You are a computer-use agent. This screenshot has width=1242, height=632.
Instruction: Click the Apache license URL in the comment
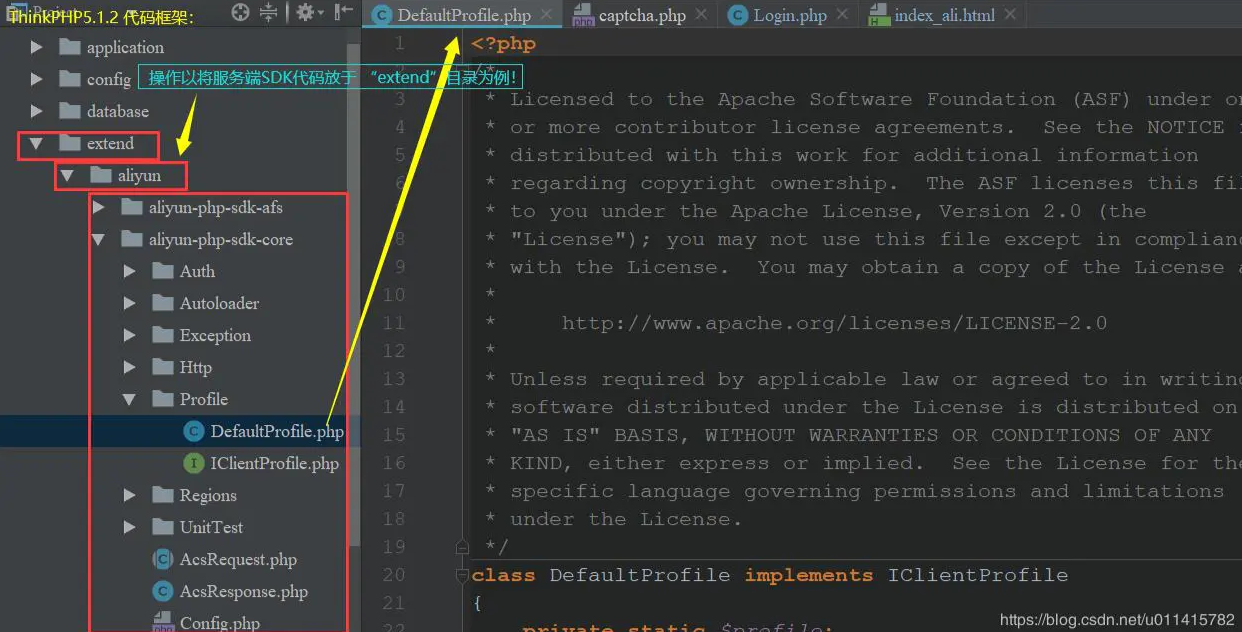pos(834,323)
